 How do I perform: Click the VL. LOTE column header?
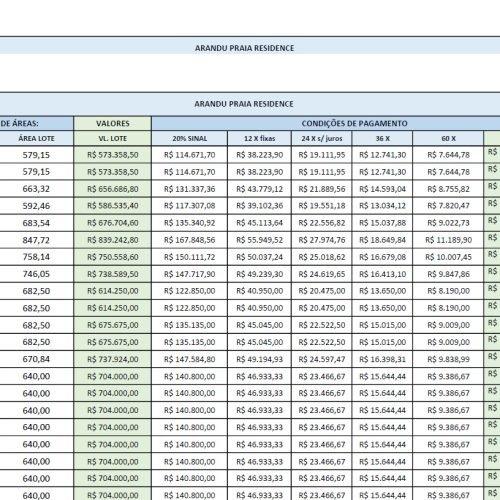pyautogui.click(x=113, y=138)
